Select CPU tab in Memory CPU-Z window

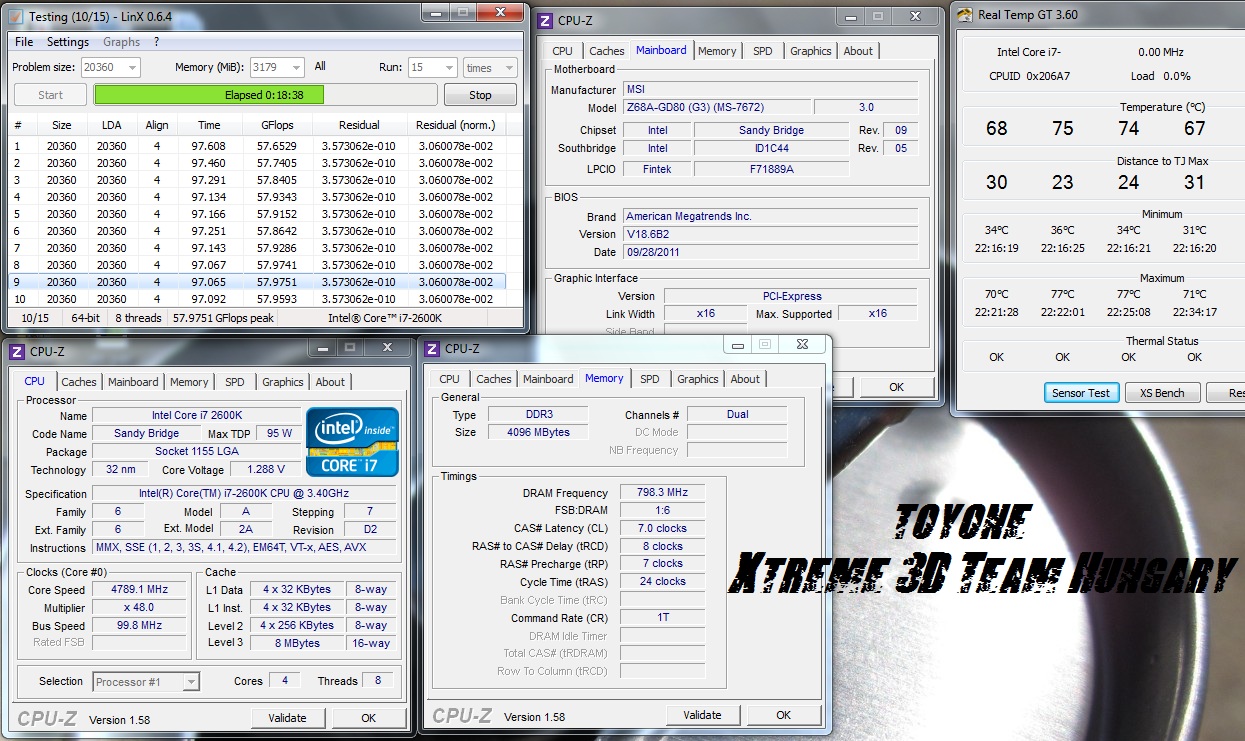[x=450, y=379]
